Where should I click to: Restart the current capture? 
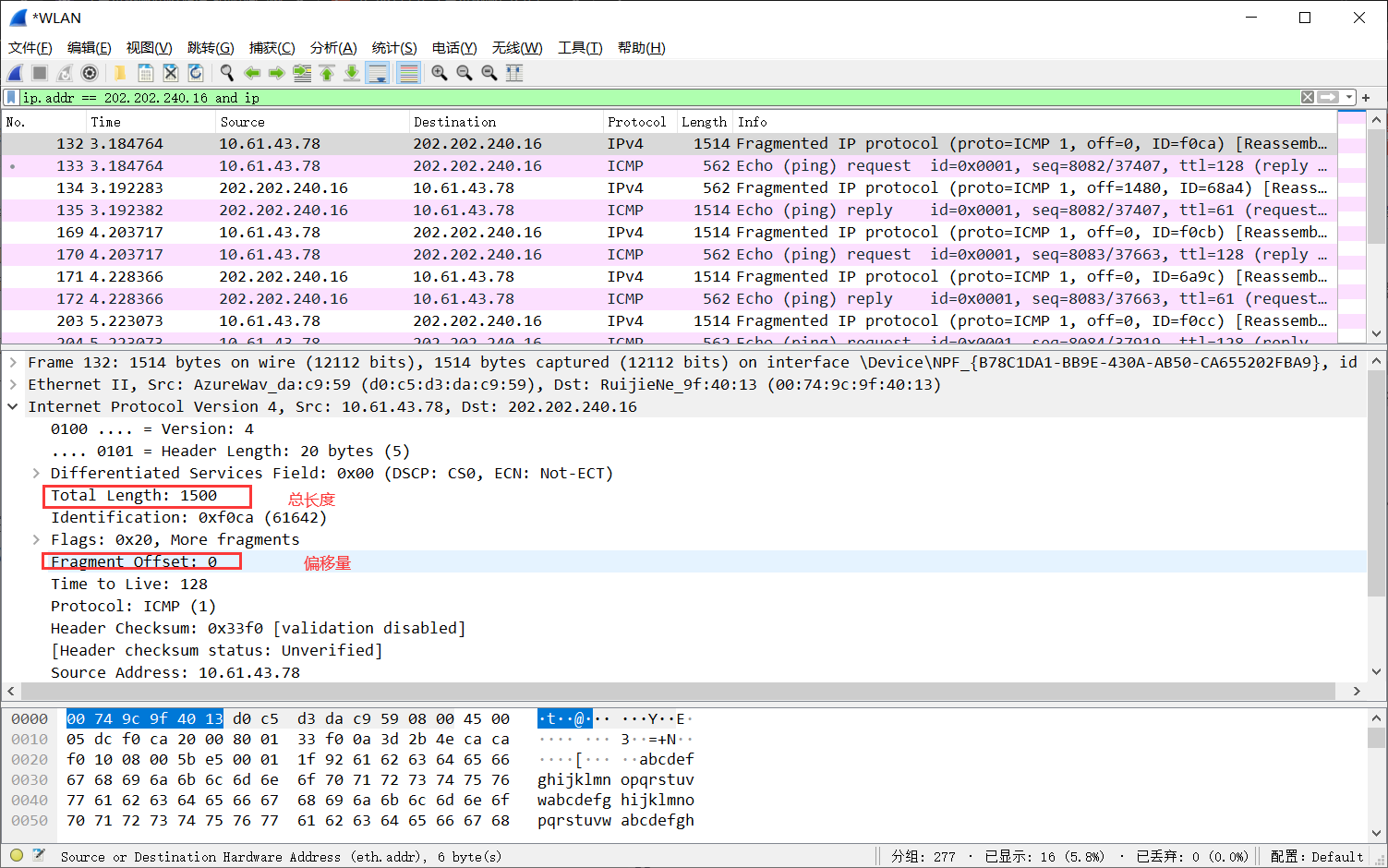coord(65,73)
